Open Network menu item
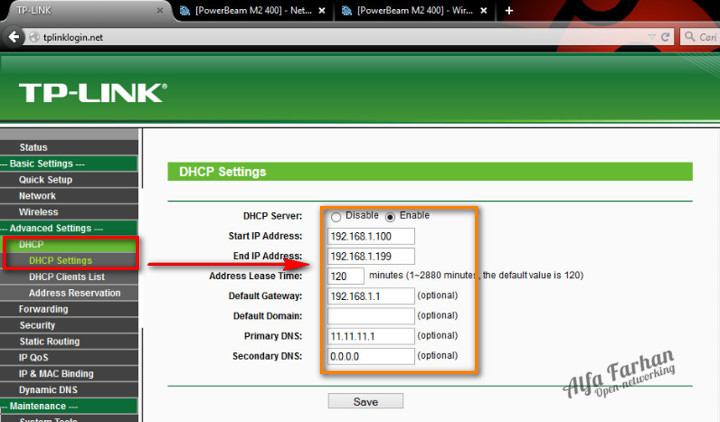The width and height of the screenshot is (720, 422). click(x=69, y=196)
